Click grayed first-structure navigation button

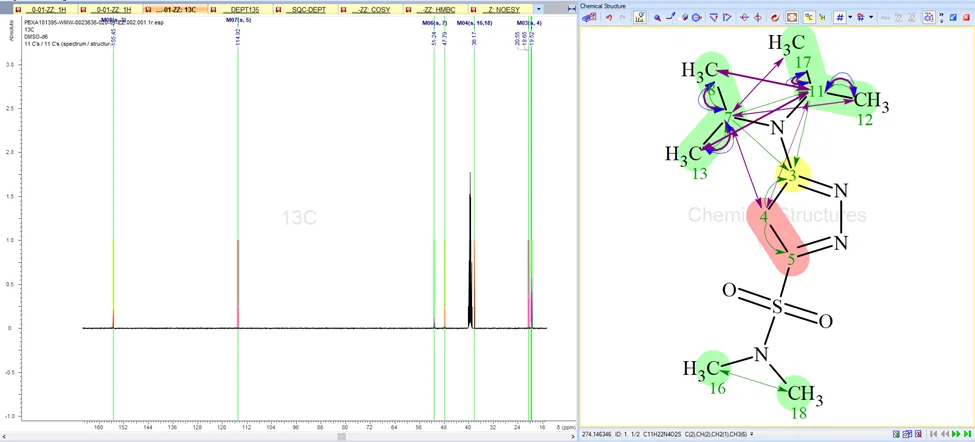(933, 434)
